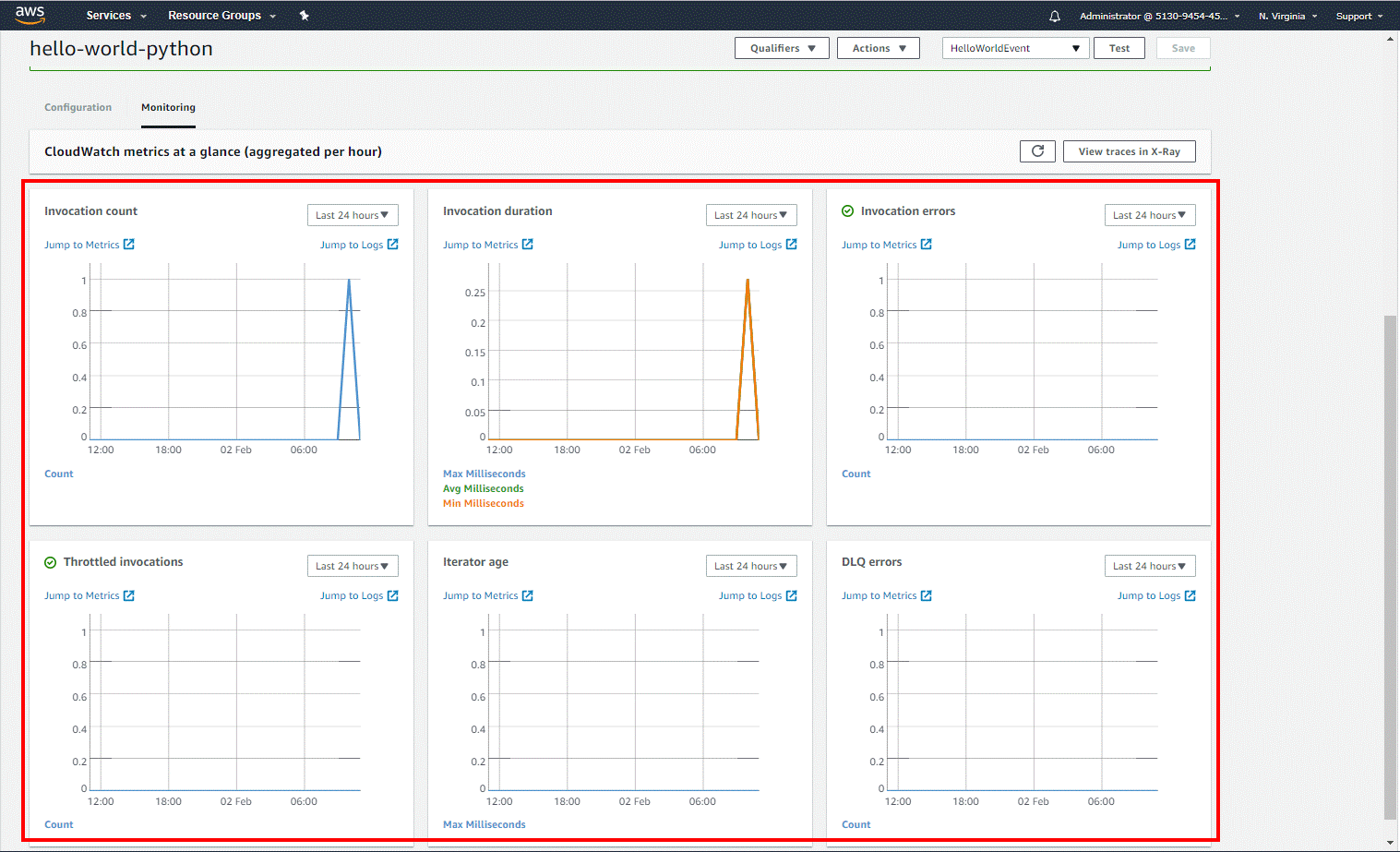Open the N. Virginia region menu
Screen dimensions: 1400x852
1287,16
